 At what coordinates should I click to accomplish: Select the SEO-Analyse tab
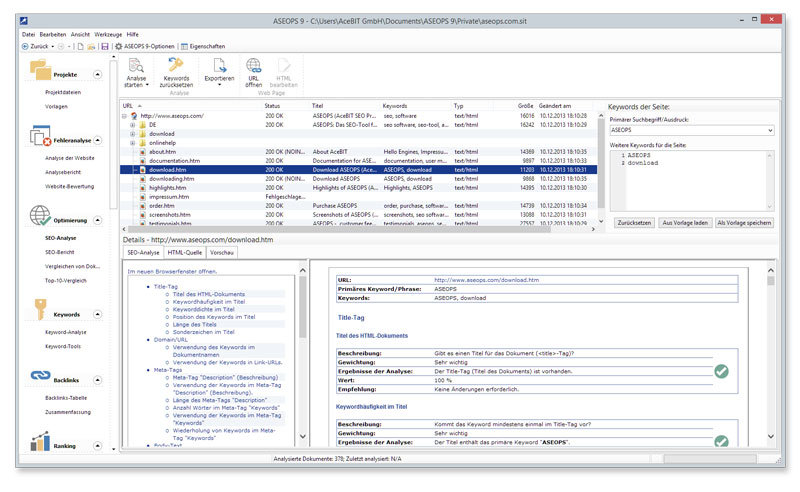tap(143, 253)
